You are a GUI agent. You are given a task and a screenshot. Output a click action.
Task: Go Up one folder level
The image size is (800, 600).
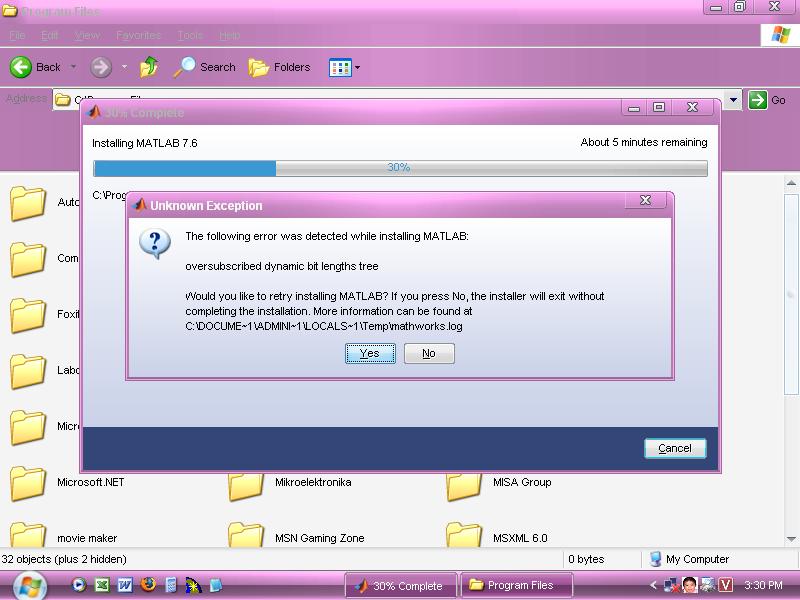[x=149, y=67]
